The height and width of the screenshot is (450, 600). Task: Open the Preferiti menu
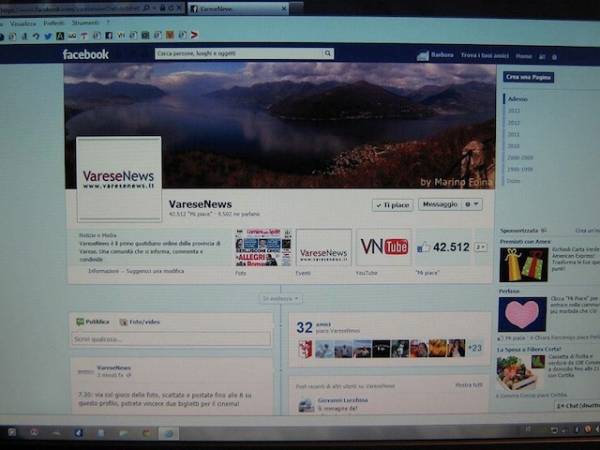point(54,23)
